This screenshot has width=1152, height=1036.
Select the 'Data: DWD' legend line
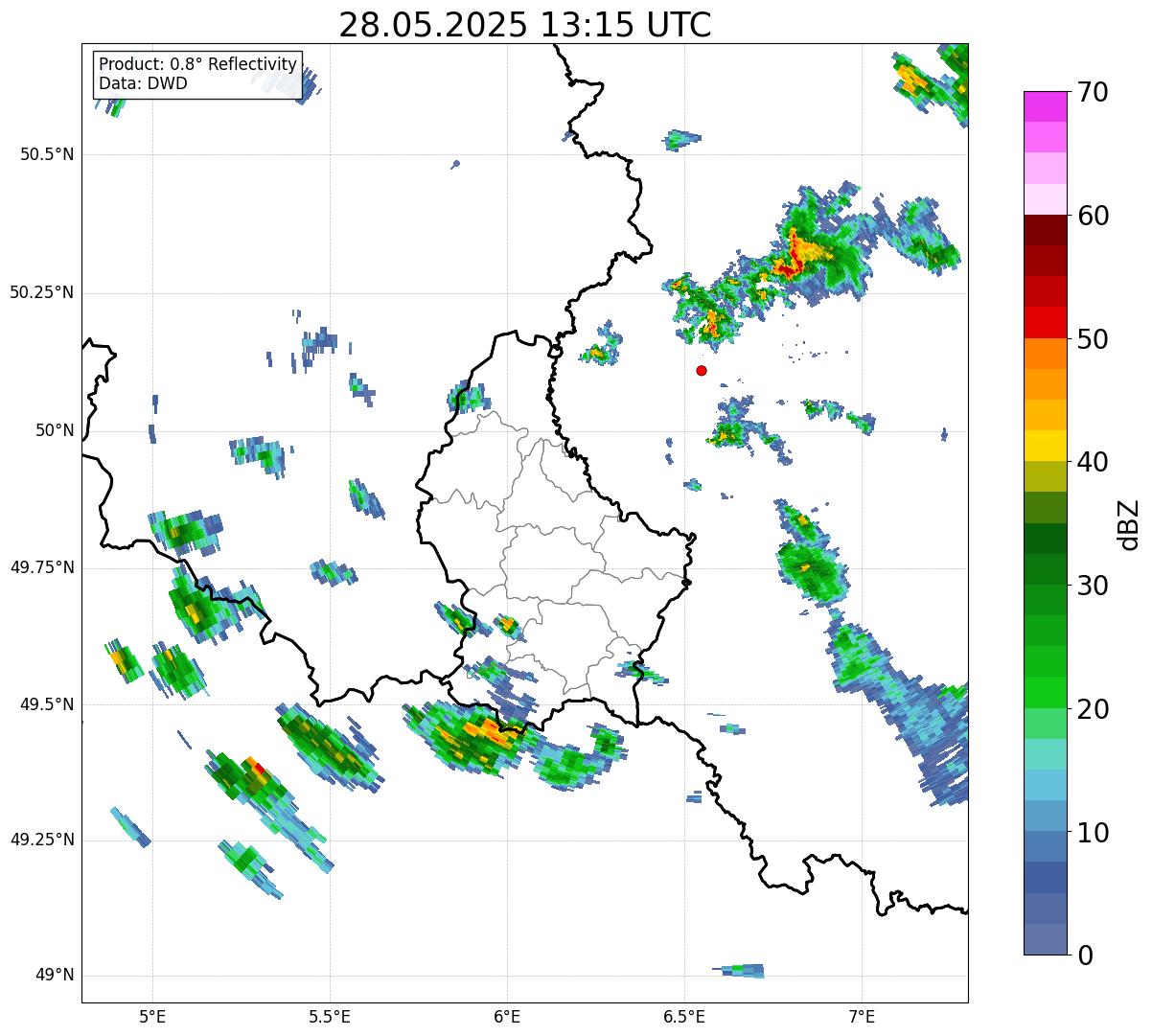coord(143,84)
